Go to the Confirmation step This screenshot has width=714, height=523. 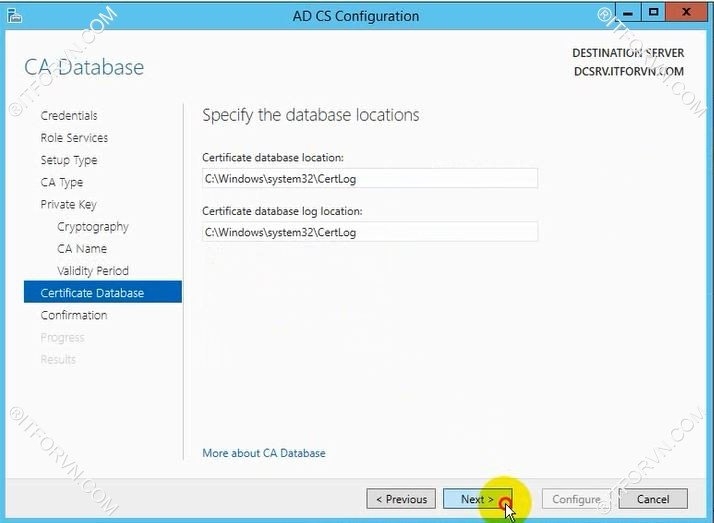pyautogui.click(x=74, y=315)
